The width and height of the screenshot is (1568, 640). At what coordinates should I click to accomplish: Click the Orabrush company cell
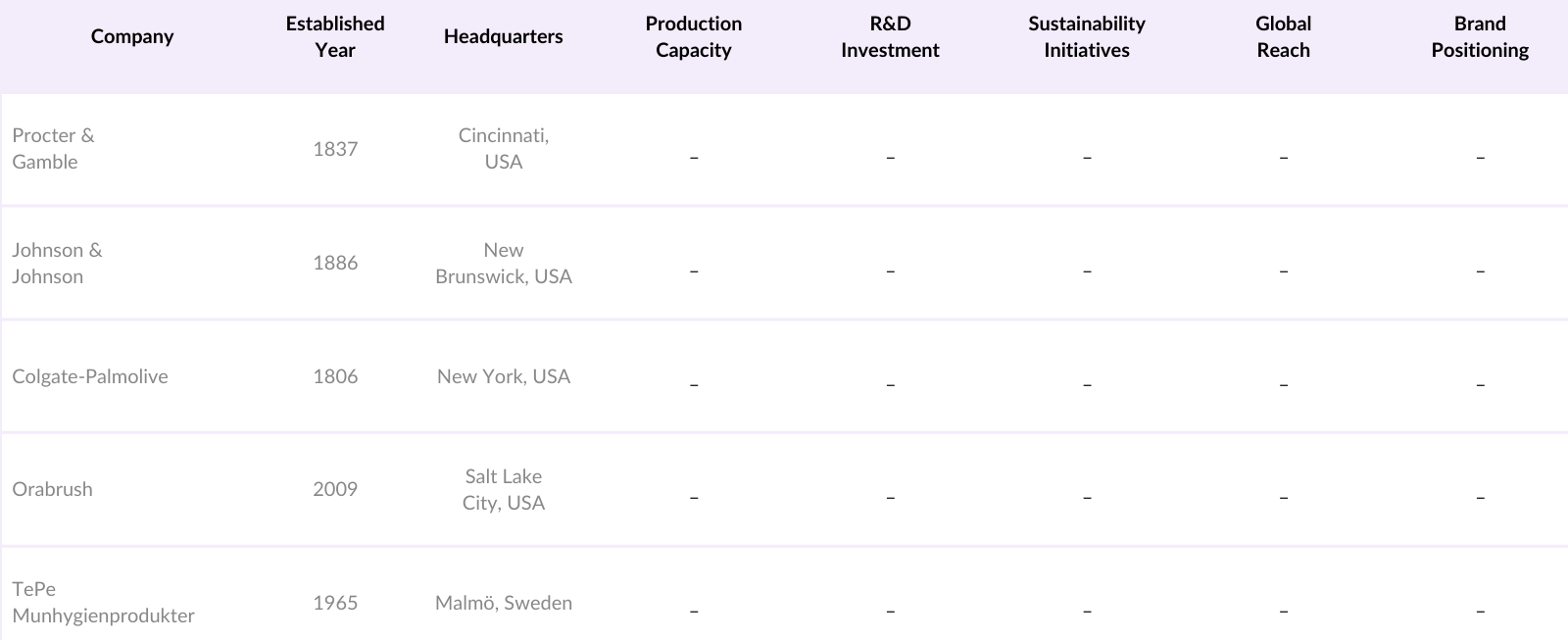click(53, 489)
